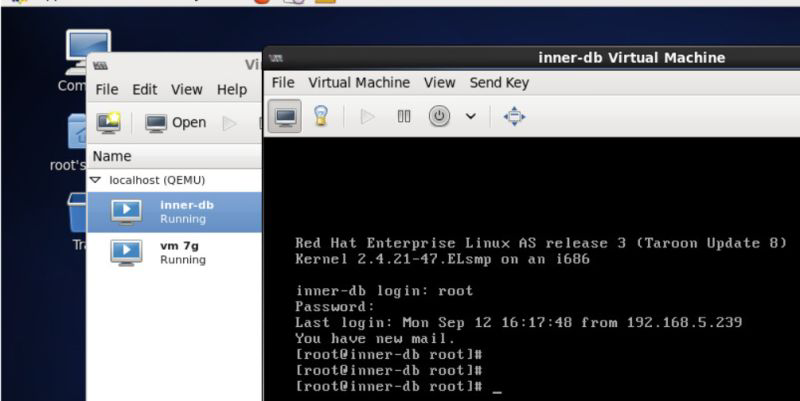Click inner-db window title bar menu icon
This screenshot has width=800, height=401.
276,58
